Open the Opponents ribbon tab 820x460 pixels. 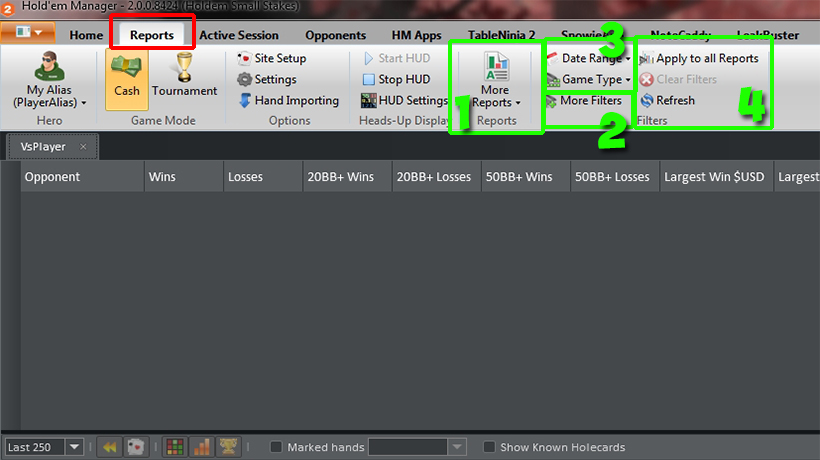[x=335, y=35]
